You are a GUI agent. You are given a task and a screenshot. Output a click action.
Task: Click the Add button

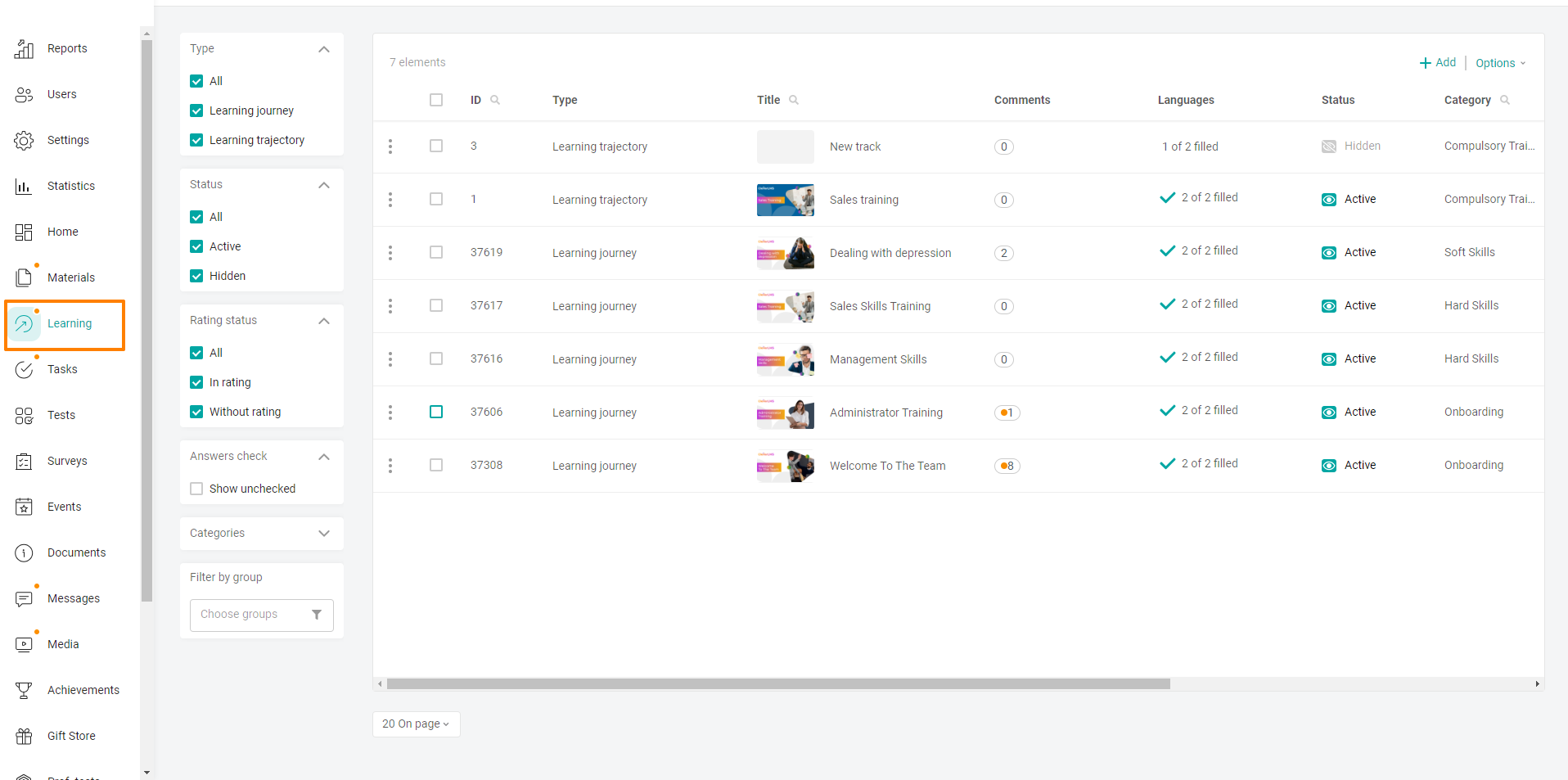1438,62
